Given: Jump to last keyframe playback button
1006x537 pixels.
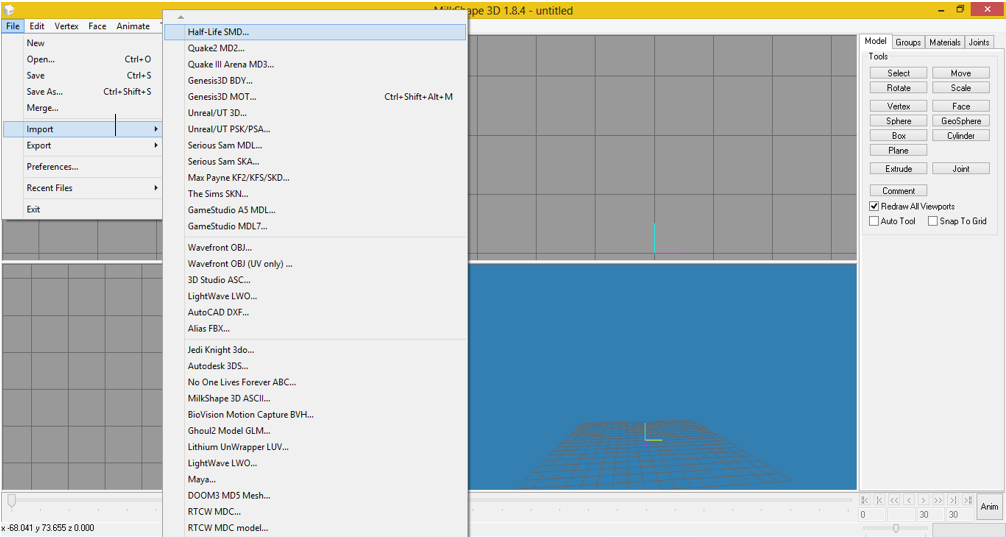Looking at the screenshot, I should (968, 500).
